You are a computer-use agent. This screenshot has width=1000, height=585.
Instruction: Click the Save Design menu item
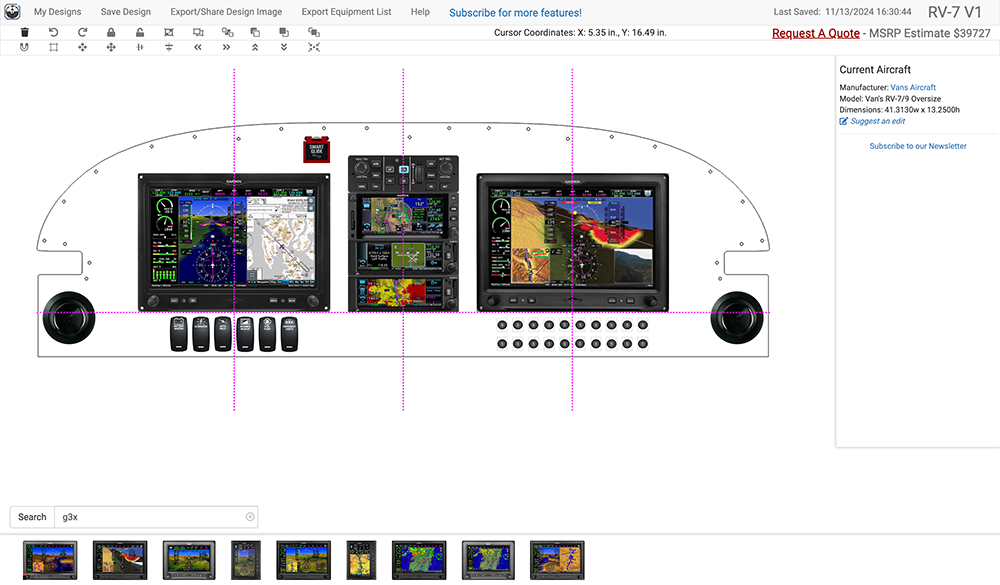click(126, 12)
